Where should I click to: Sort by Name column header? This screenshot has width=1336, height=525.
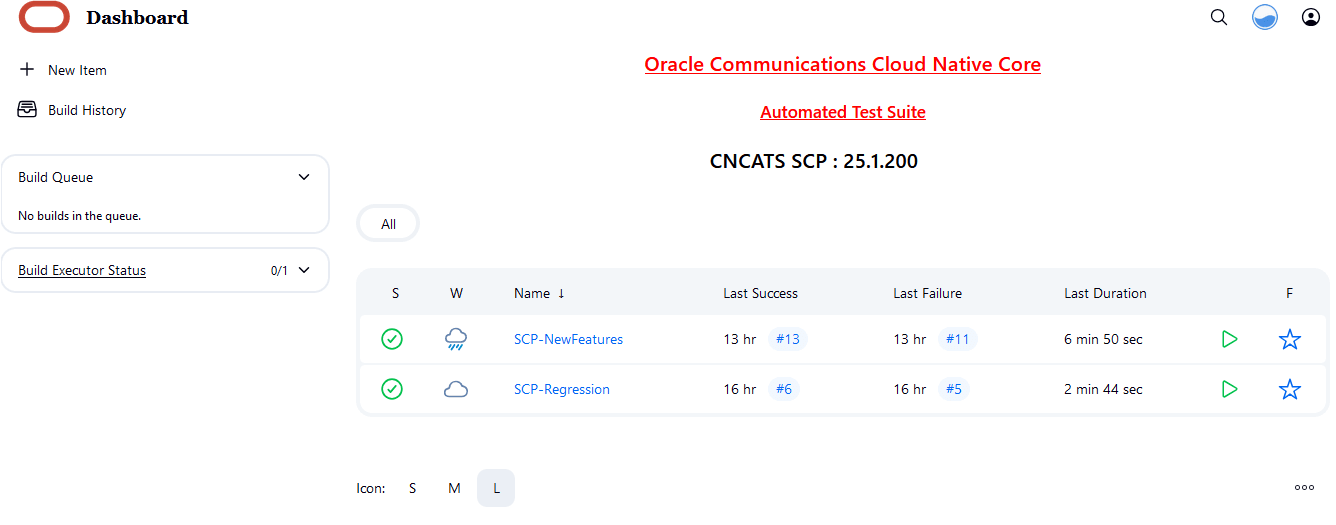tap(539, 293)
